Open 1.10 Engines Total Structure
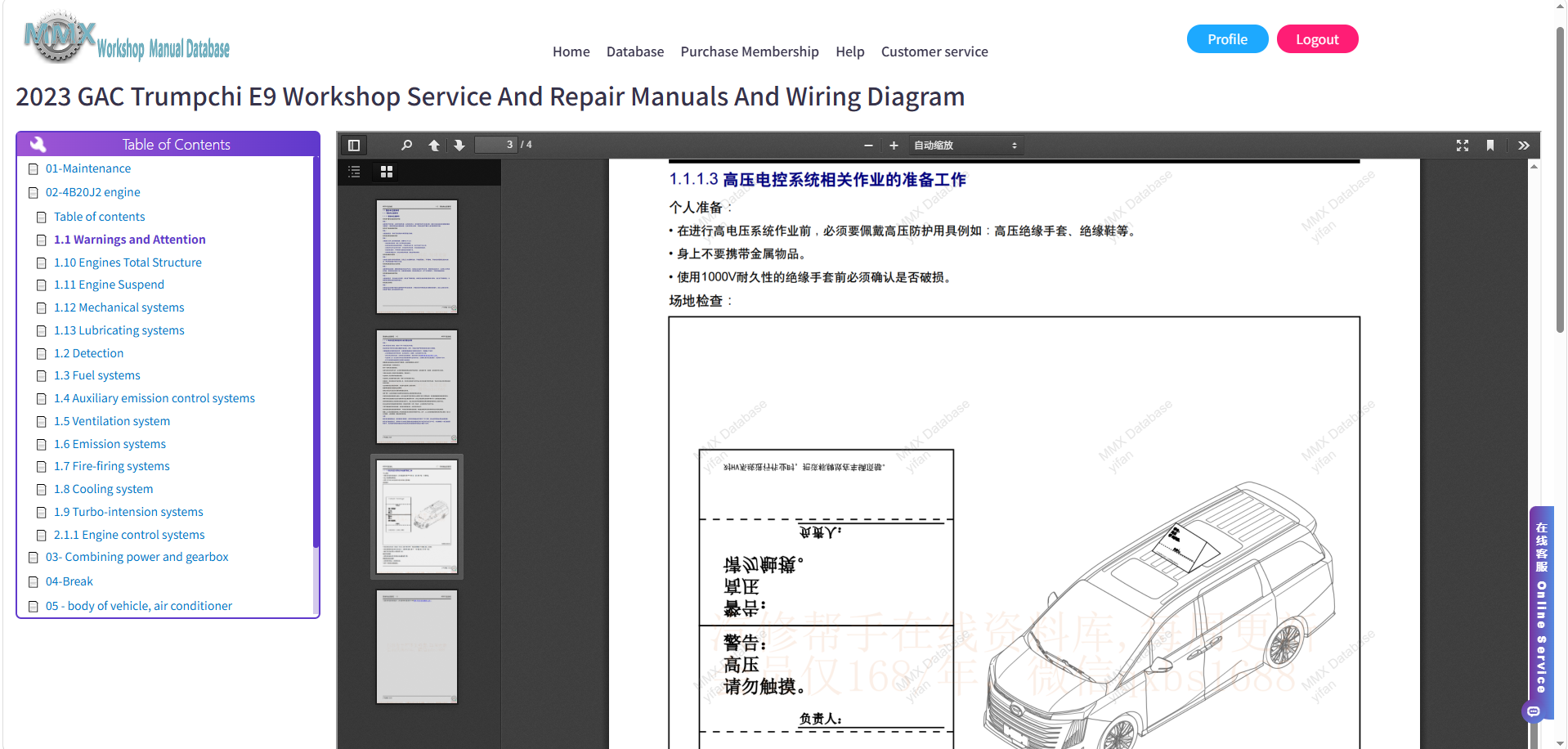The height and width of the screenshot is (749, 1568). pos(128,262)
